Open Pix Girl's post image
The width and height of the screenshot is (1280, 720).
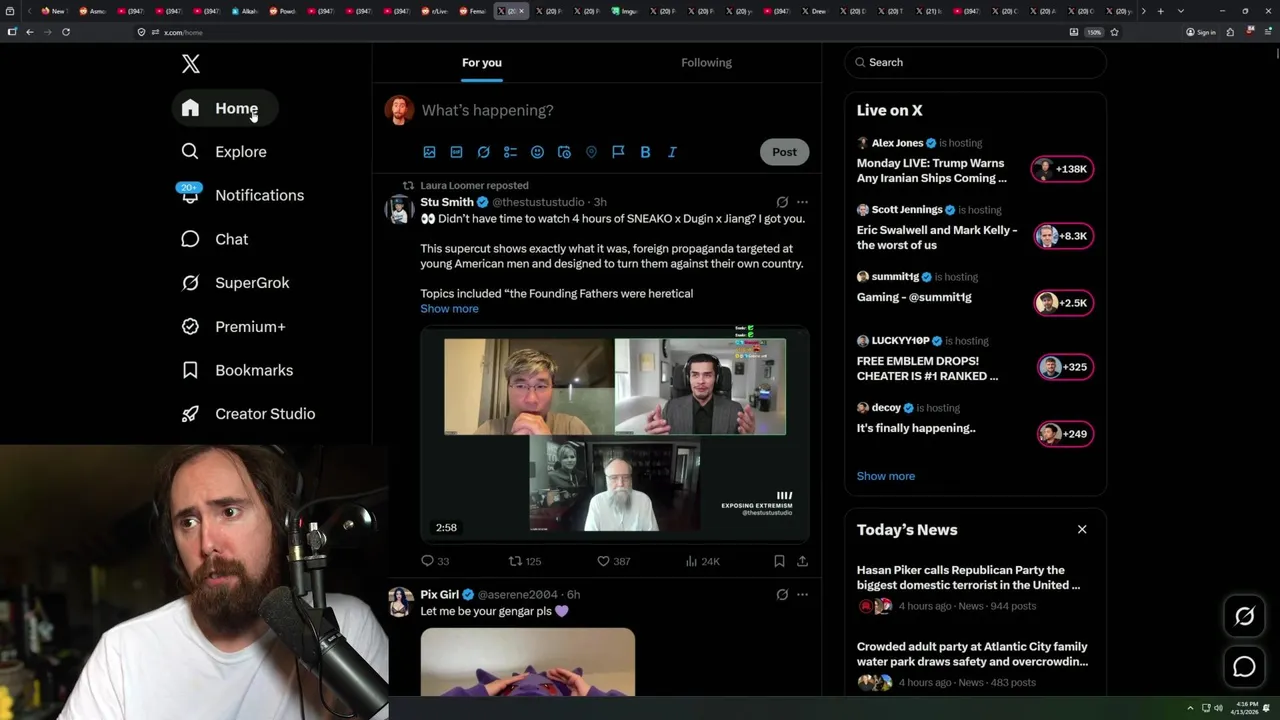pos(527,662)
